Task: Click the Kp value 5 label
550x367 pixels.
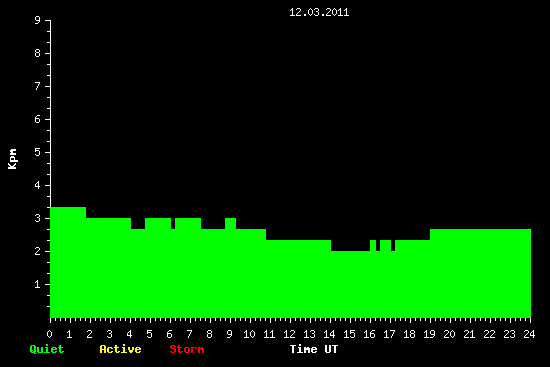Action: click(38, 152)
